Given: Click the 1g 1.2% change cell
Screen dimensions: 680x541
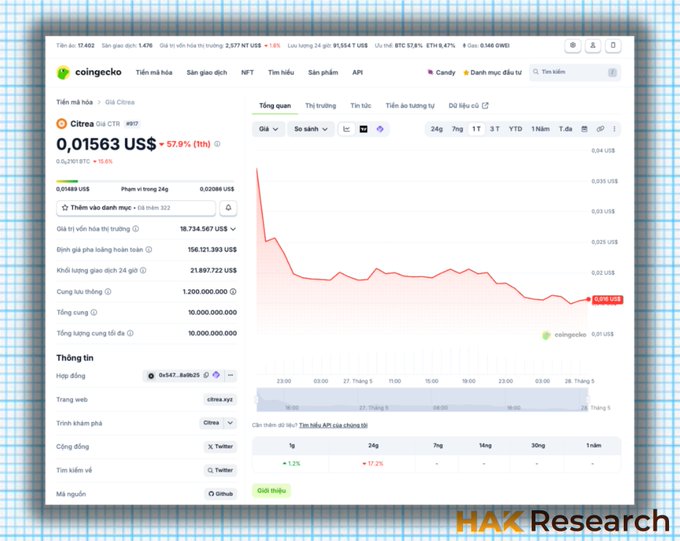Looking at the screenshot, I should click(291, 464).
